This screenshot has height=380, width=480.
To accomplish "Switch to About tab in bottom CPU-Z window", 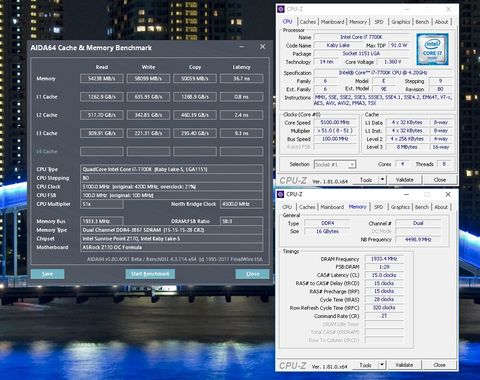I will point(441,207).
